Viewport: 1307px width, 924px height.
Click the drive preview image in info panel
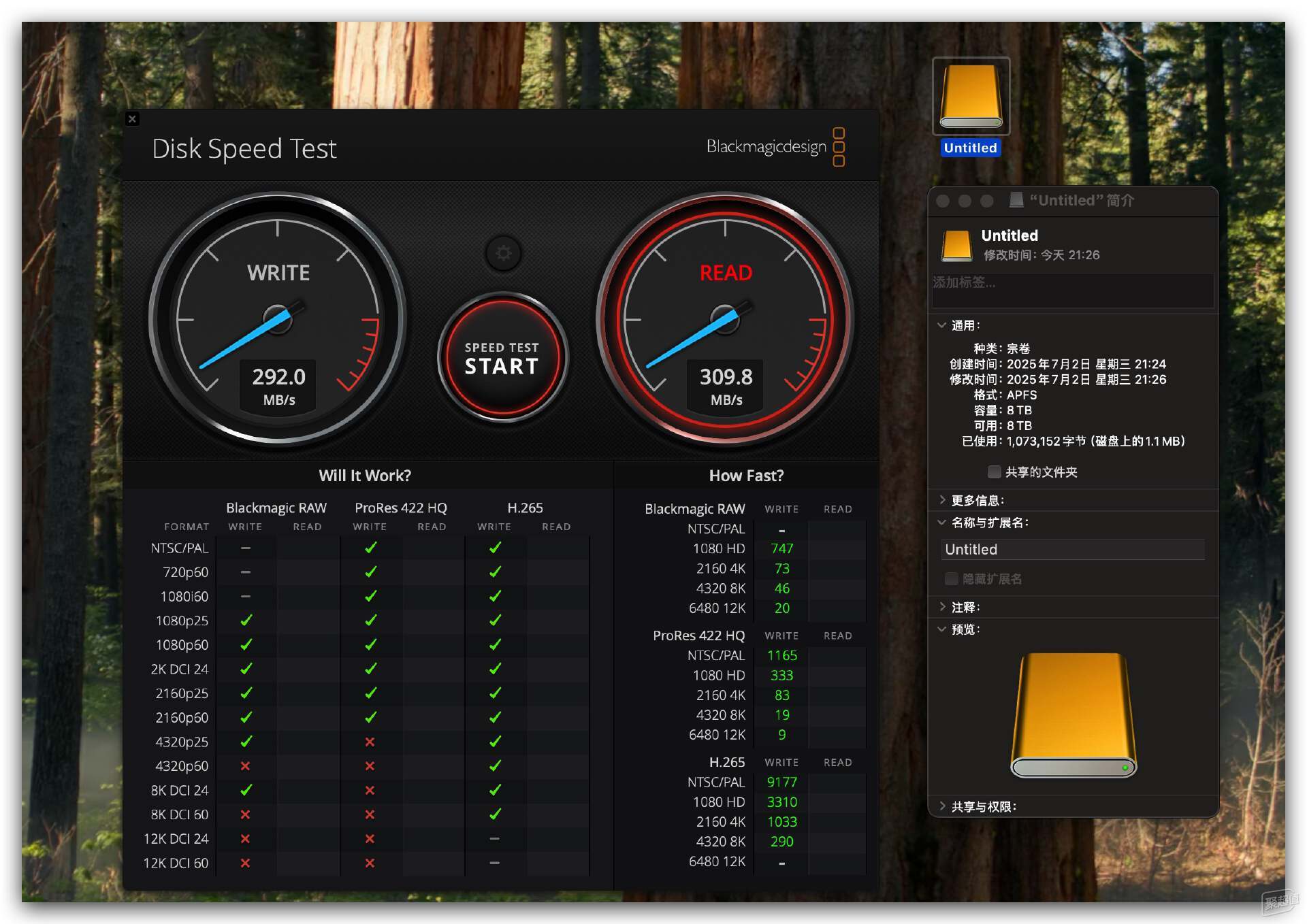click(x=1074, y=715)
